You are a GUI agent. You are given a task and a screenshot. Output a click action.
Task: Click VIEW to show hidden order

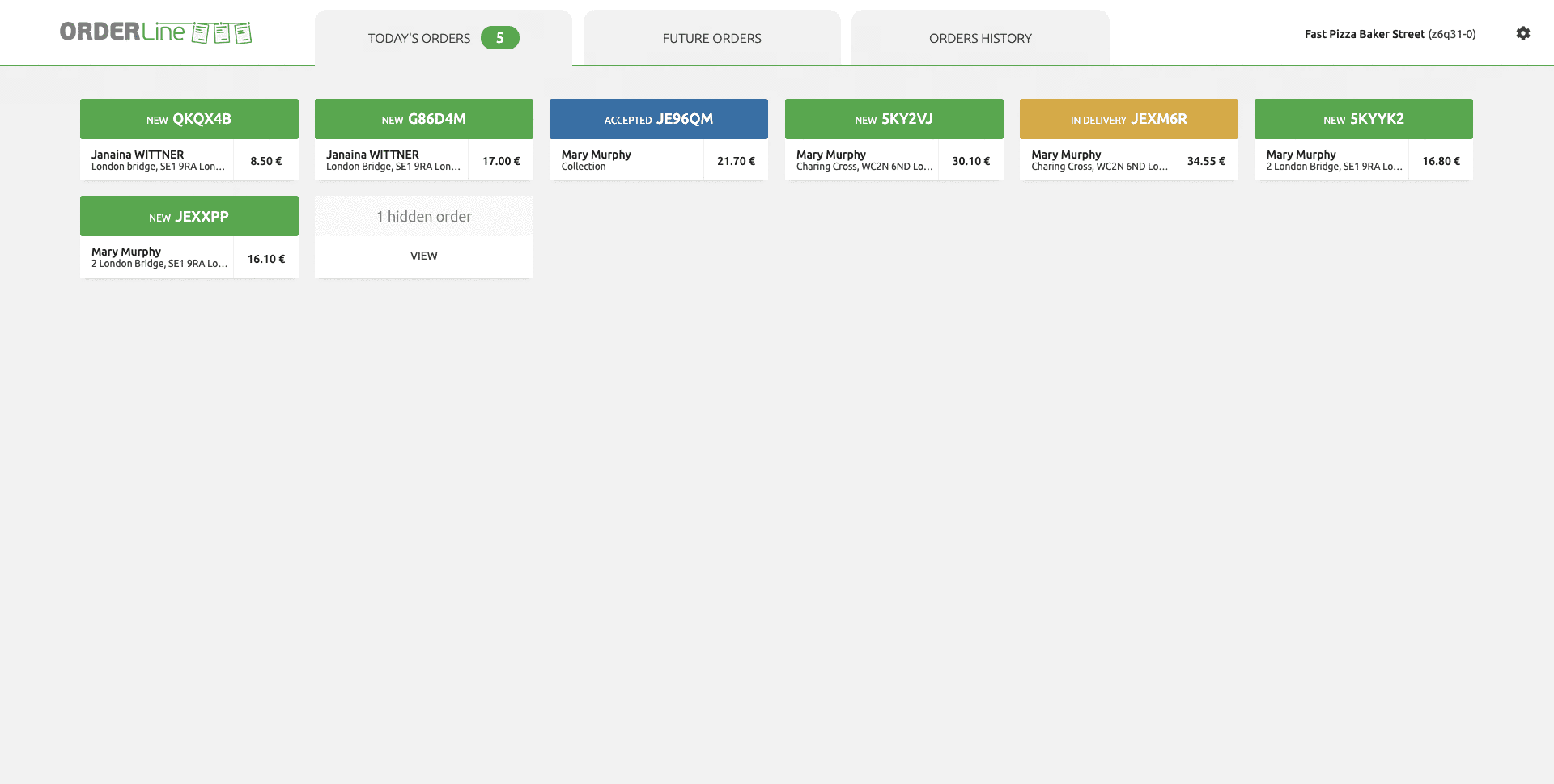coord(423,256)
